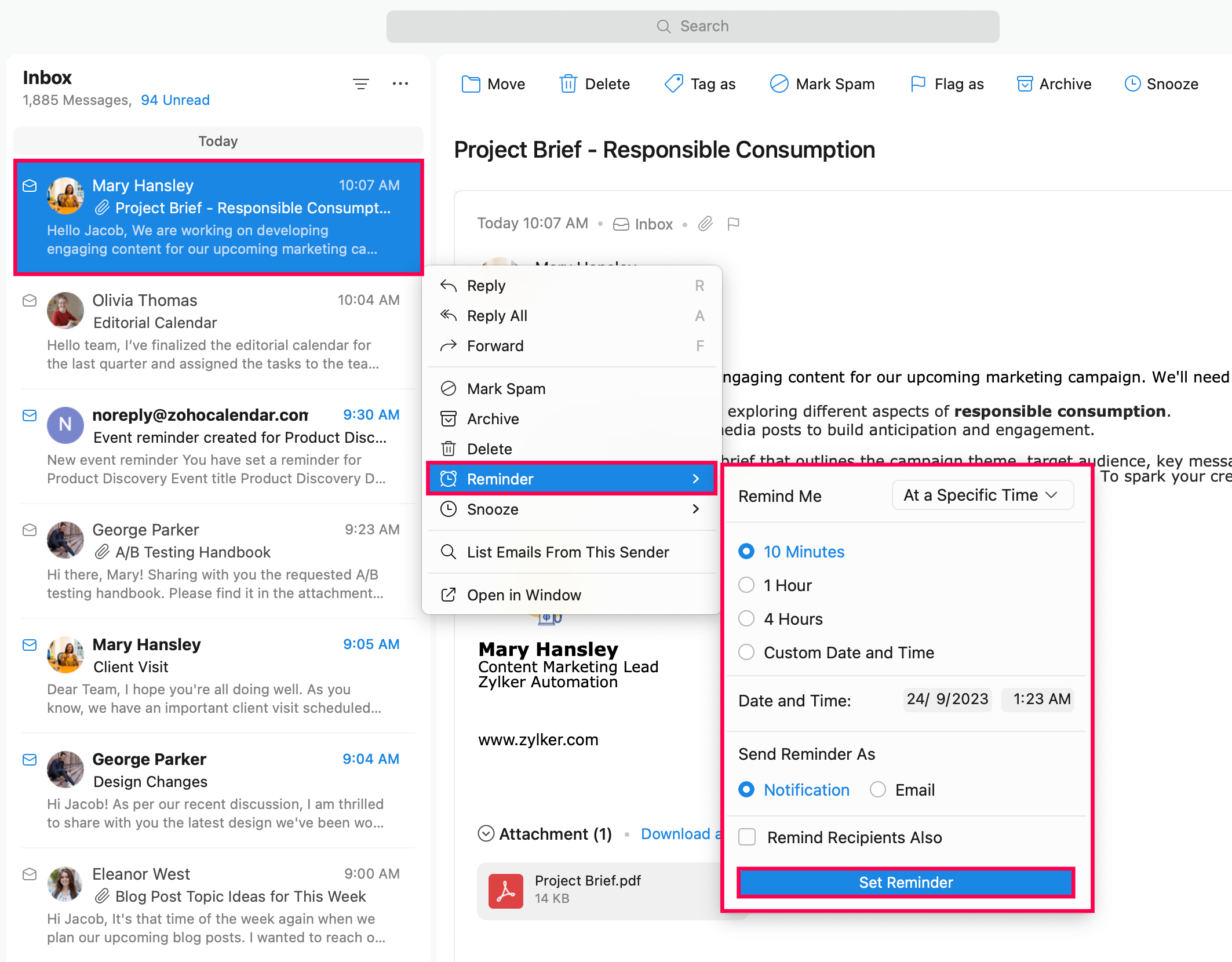Click flag icon in message header
The height and width of the screenshot is (962, 1232).
click(x=733, y=224)
